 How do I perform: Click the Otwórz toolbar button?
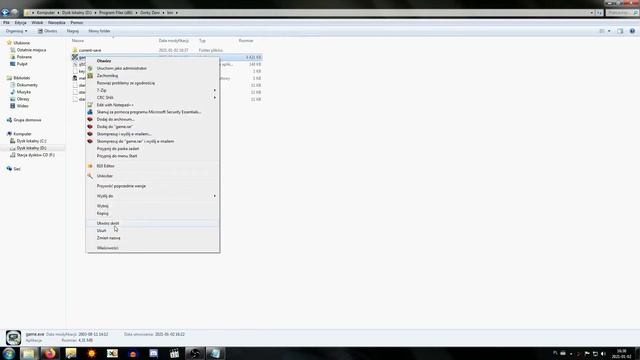pos(48,31)
